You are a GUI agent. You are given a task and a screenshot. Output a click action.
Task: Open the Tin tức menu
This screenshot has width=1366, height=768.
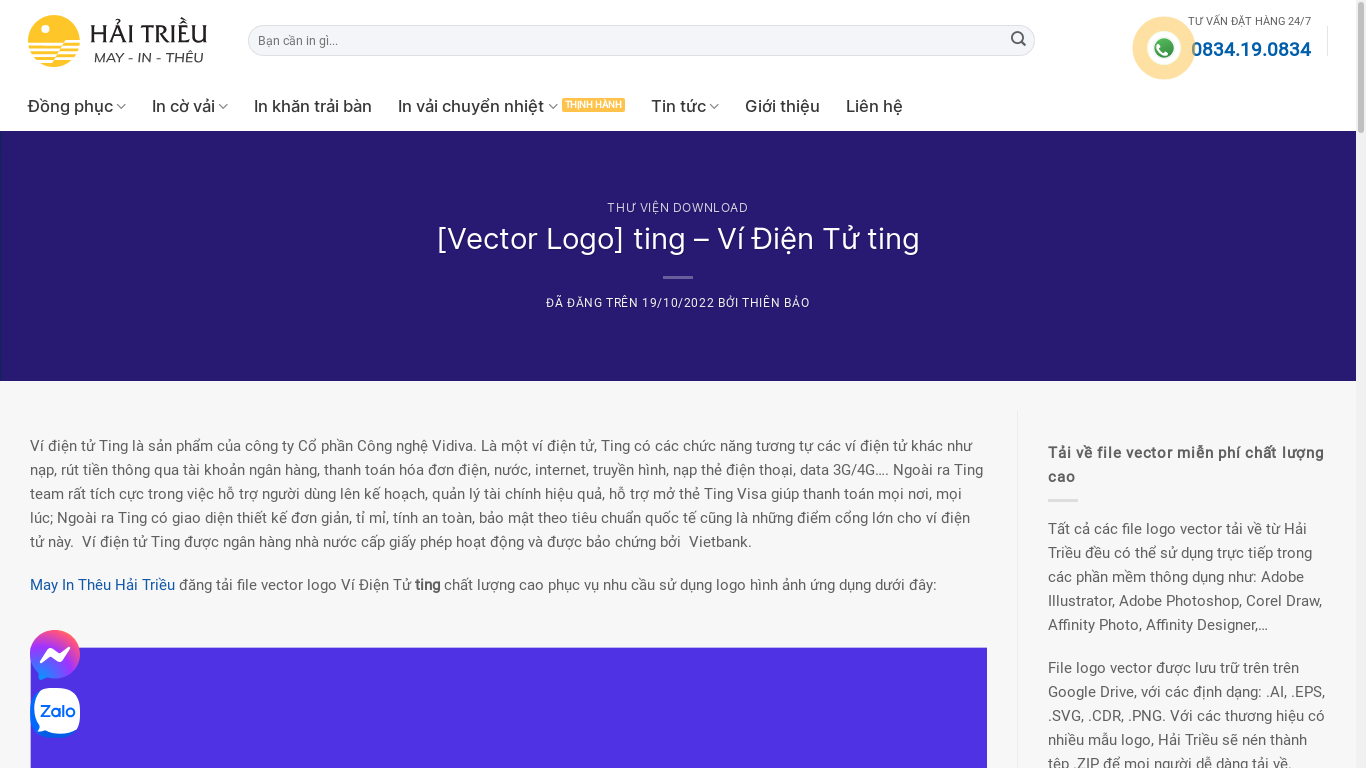click(678, 106)
